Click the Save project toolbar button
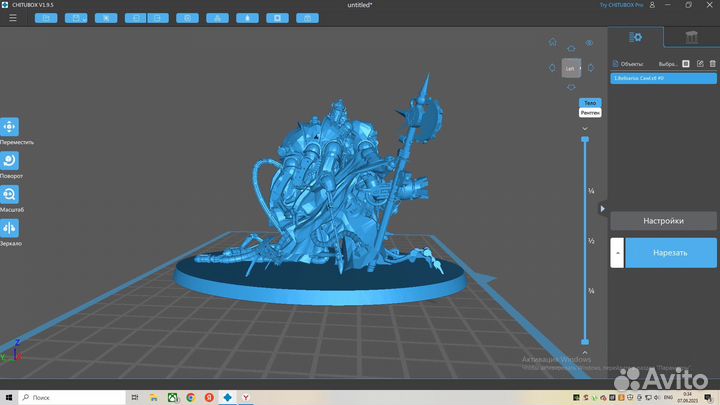The image size is (720, 405). [76, 18]
